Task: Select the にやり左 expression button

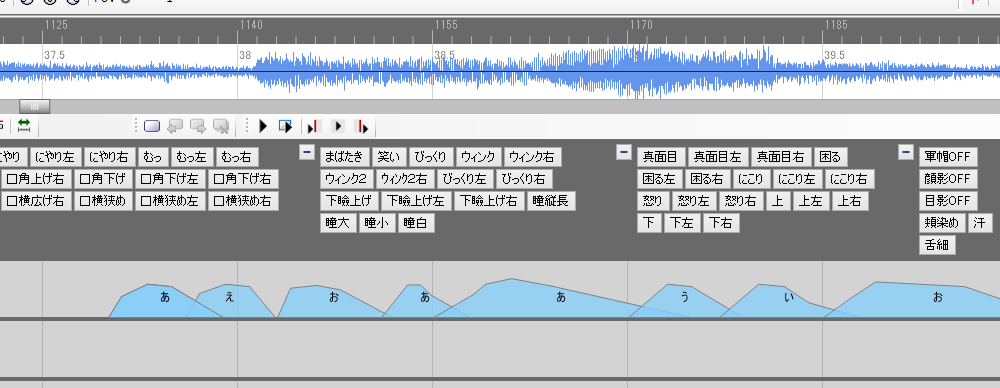Action: pyautogui.click(x=55, y=156)
